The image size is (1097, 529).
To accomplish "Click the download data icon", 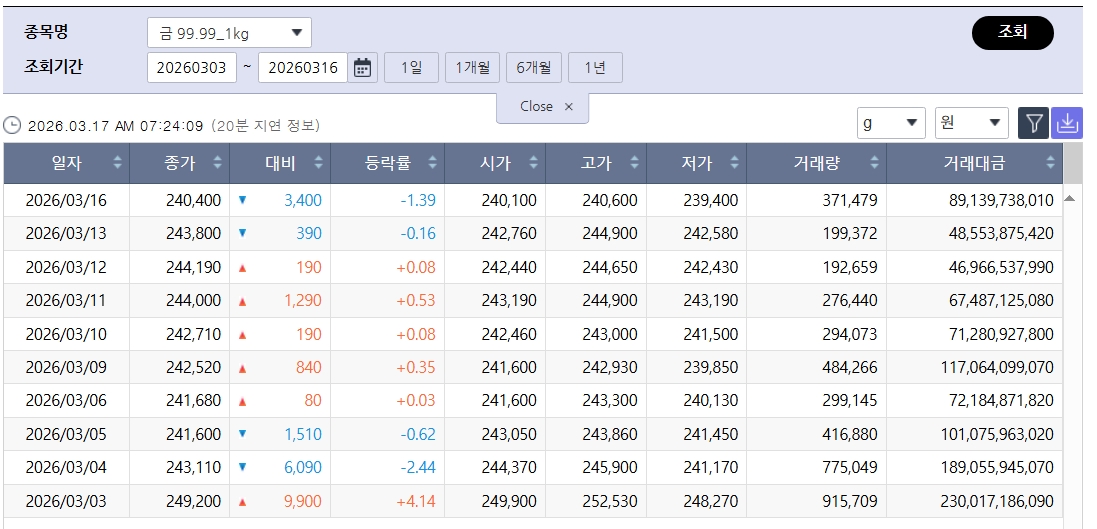I will pos(1066,123).
